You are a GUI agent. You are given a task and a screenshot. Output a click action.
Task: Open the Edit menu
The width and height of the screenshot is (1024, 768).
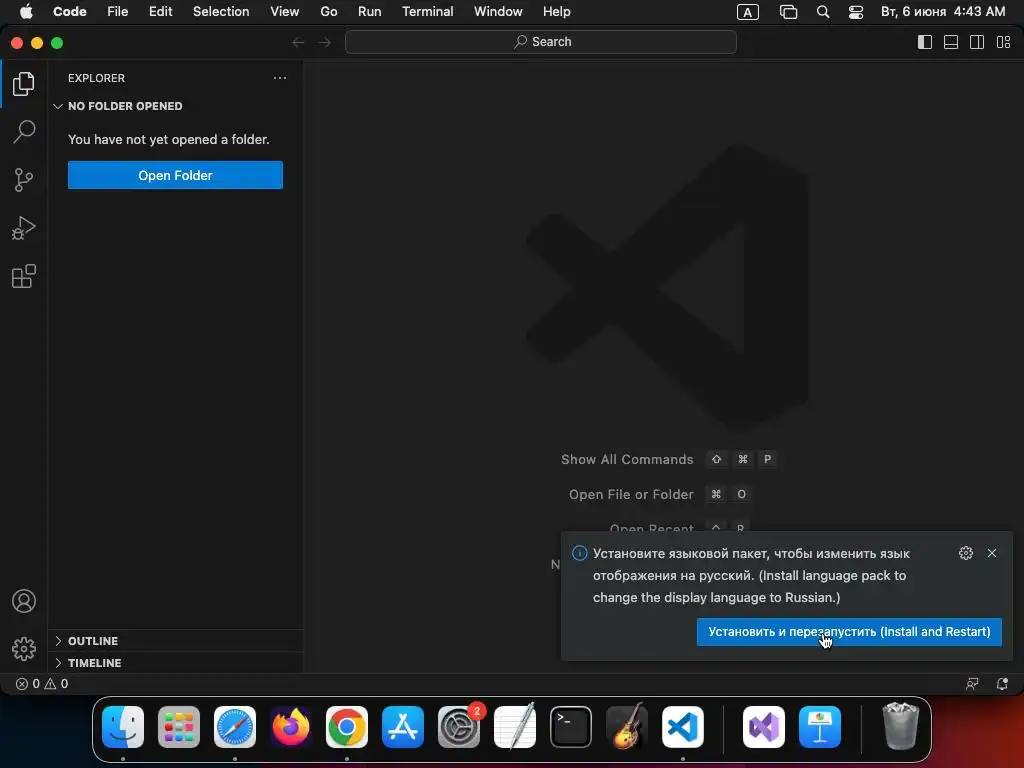point(161,12)
